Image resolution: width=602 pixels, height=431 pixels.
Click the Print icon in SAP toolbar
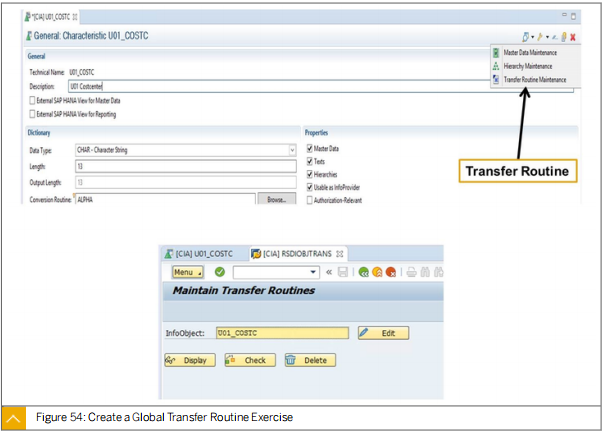tap(412, 272)
